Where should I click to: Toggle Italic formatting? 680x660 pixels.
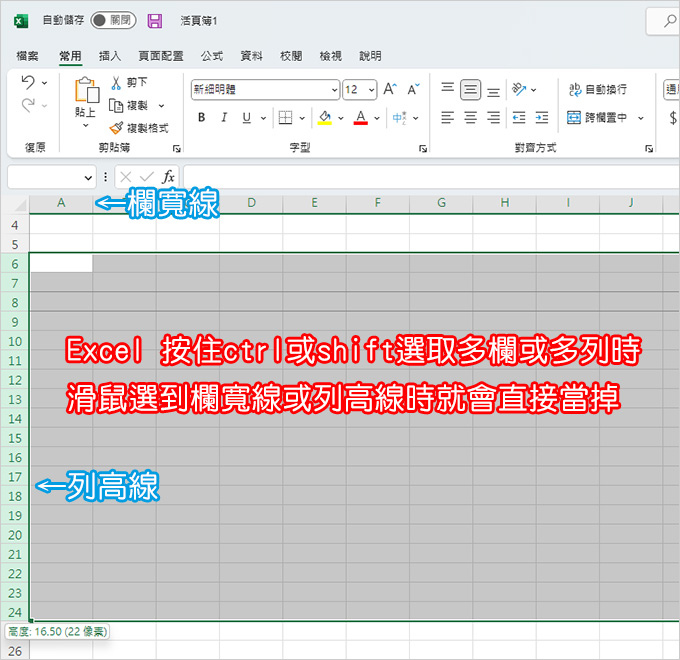(224, 118)
